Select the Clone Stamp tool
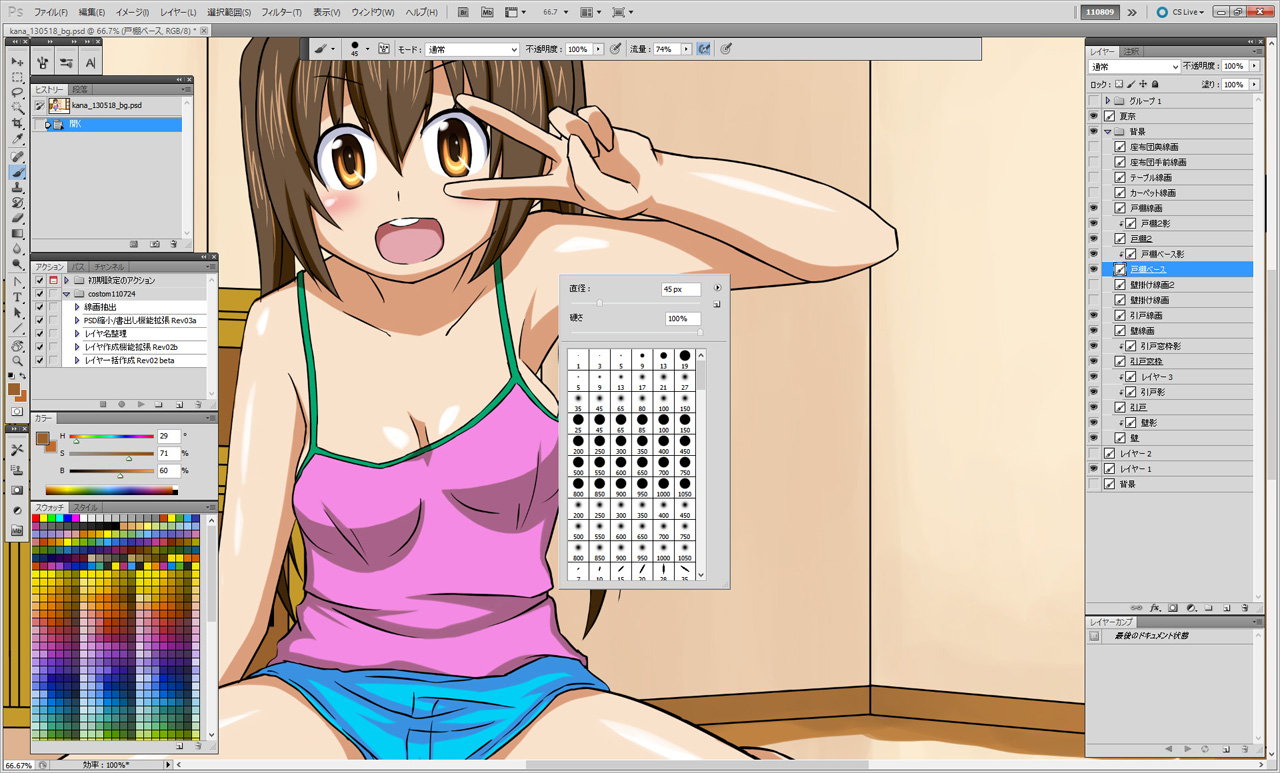This screenshot has width=1280, height=773. [17, 187]
